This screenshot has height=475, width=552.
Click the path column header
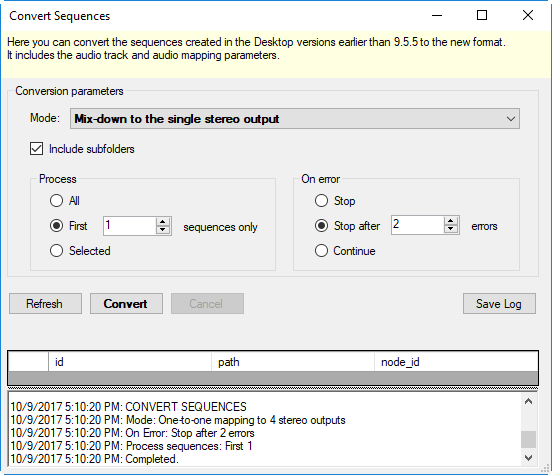[x=293, y=362]
